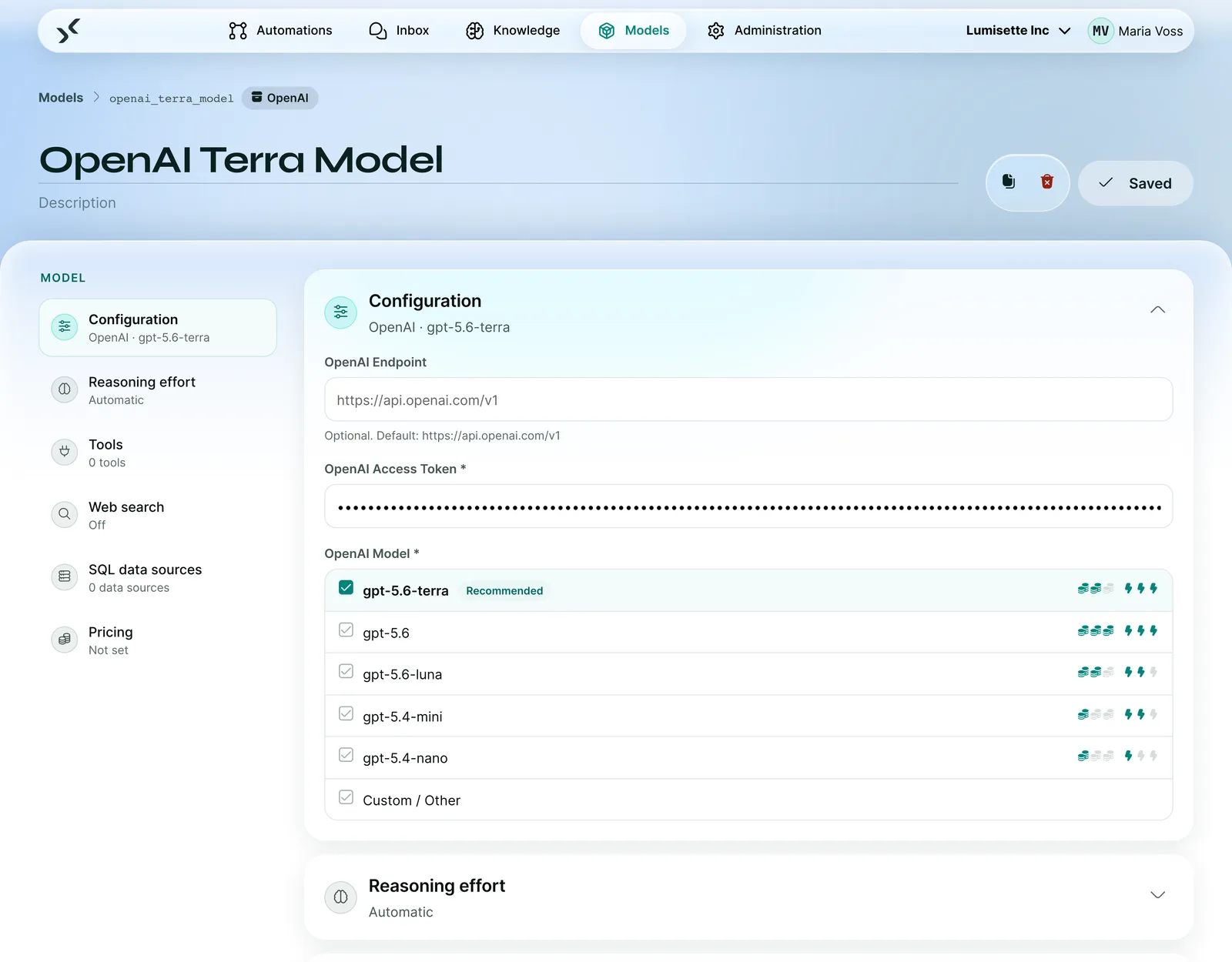The image size is (1232, 962).
Task: Click the duplicate model icon
Action: click(1009, 182)
